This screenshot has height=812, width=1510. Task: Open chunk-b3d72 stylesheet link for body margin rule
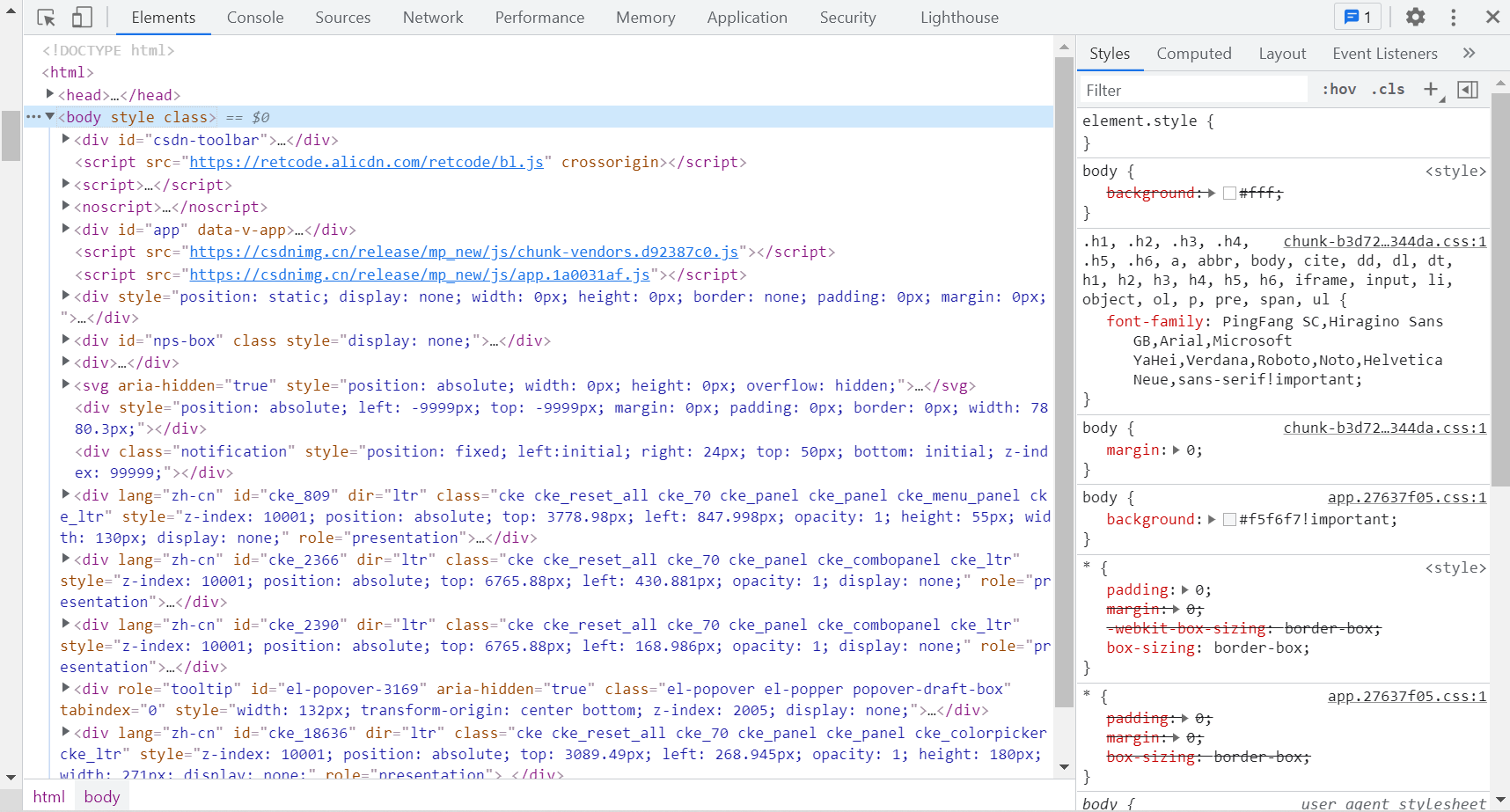tap(1385, 428)
